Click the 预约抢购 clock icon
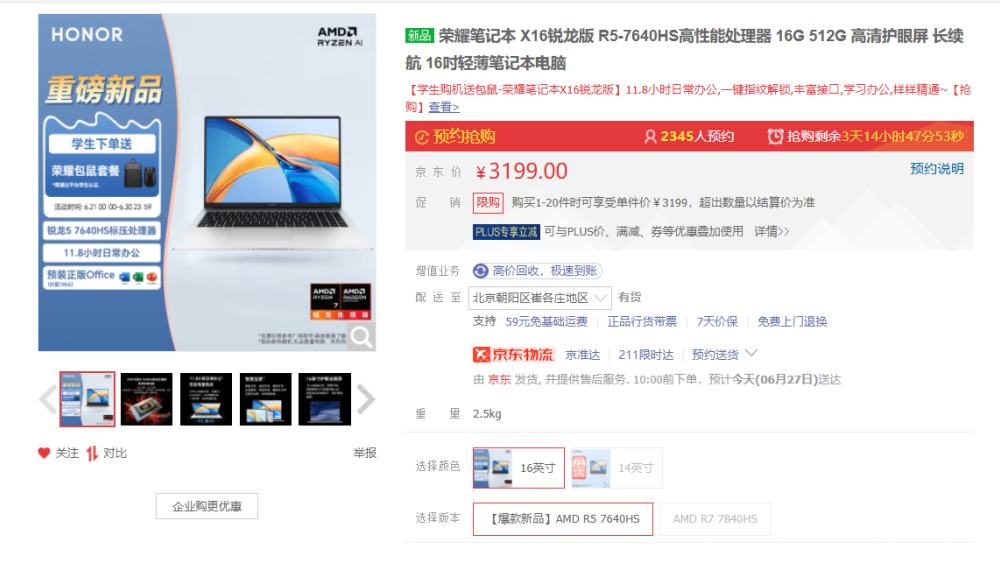The width and height of the screenshot is (1000, 563). click(x=422, y=137)
